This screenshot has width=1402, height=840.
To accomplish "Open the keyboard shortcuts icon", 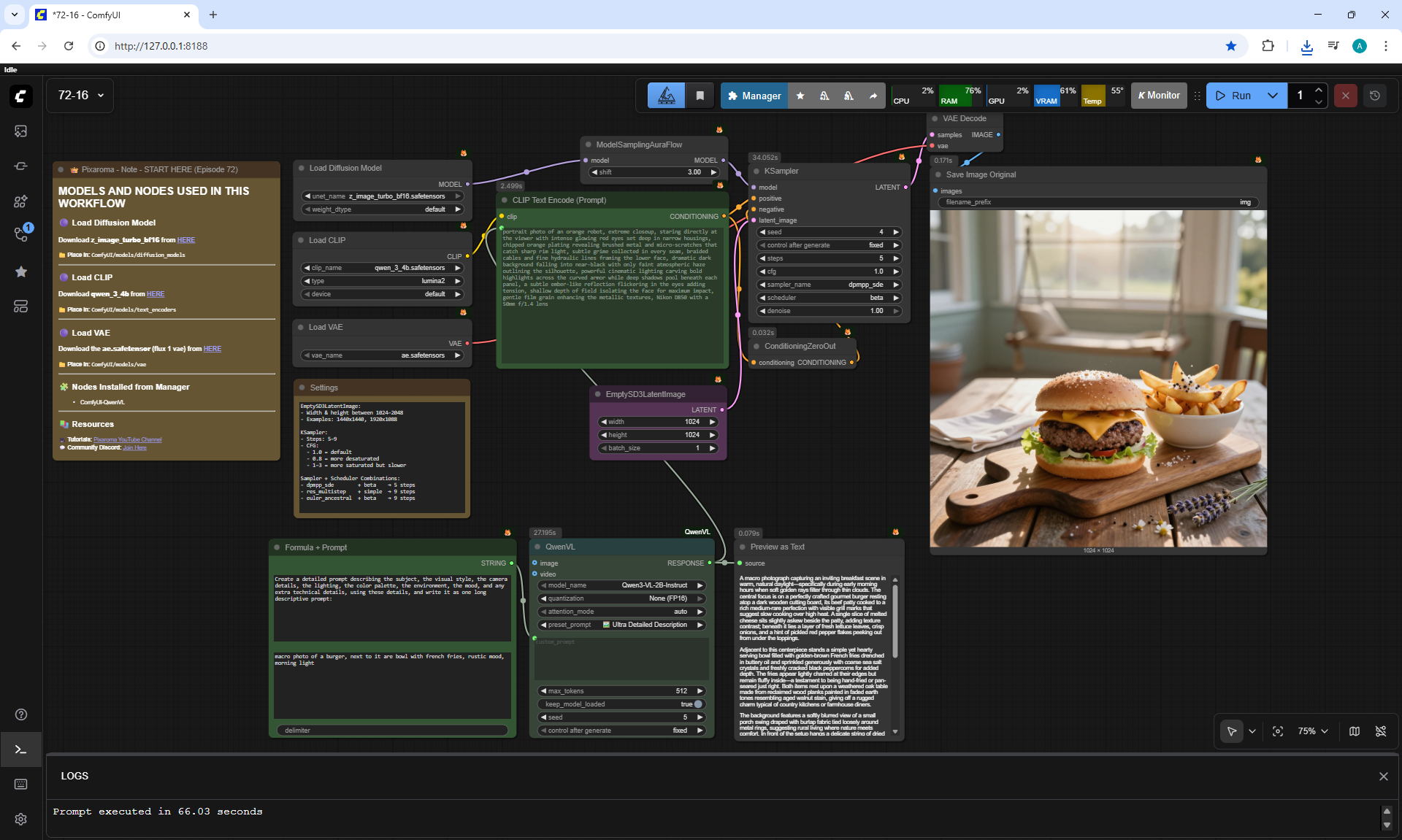I will pos(20,784).
